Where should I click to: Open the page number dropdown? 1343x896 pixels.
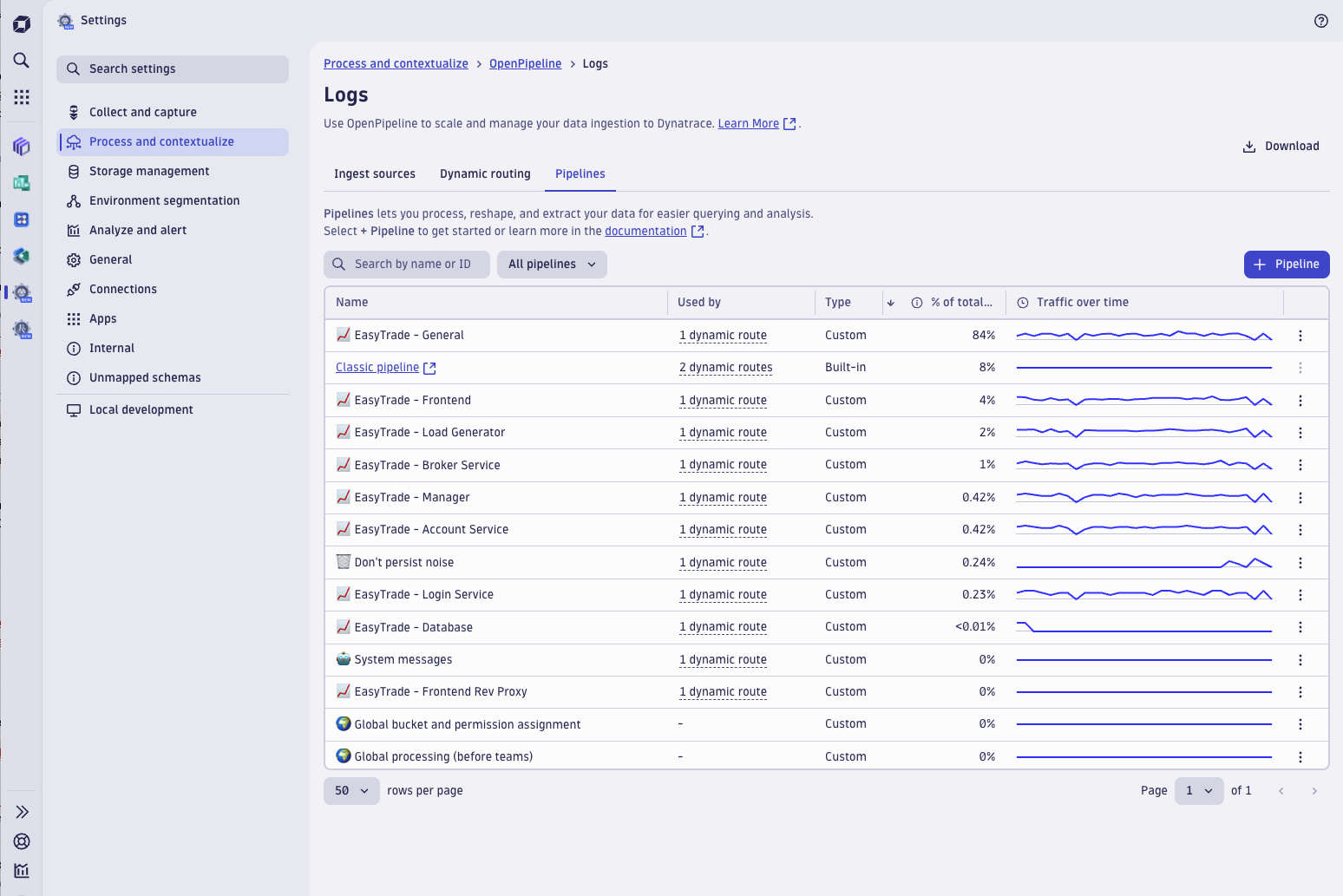1199,790
